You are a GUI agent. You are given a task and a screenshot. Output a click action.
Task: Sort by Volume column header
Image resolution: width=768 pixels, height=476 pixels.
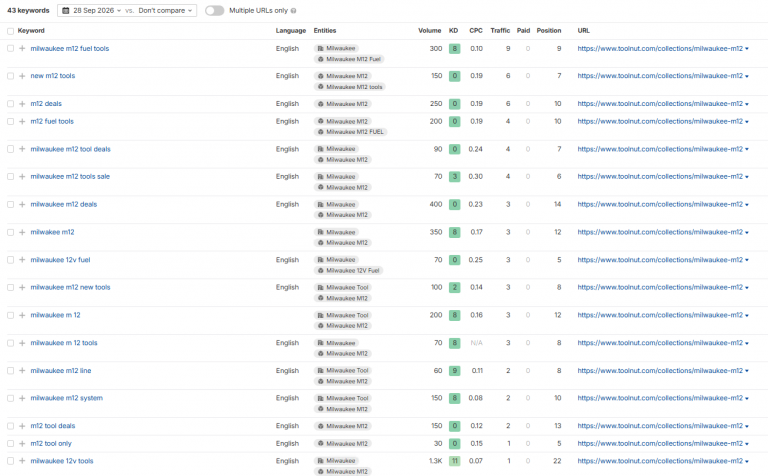430,30
